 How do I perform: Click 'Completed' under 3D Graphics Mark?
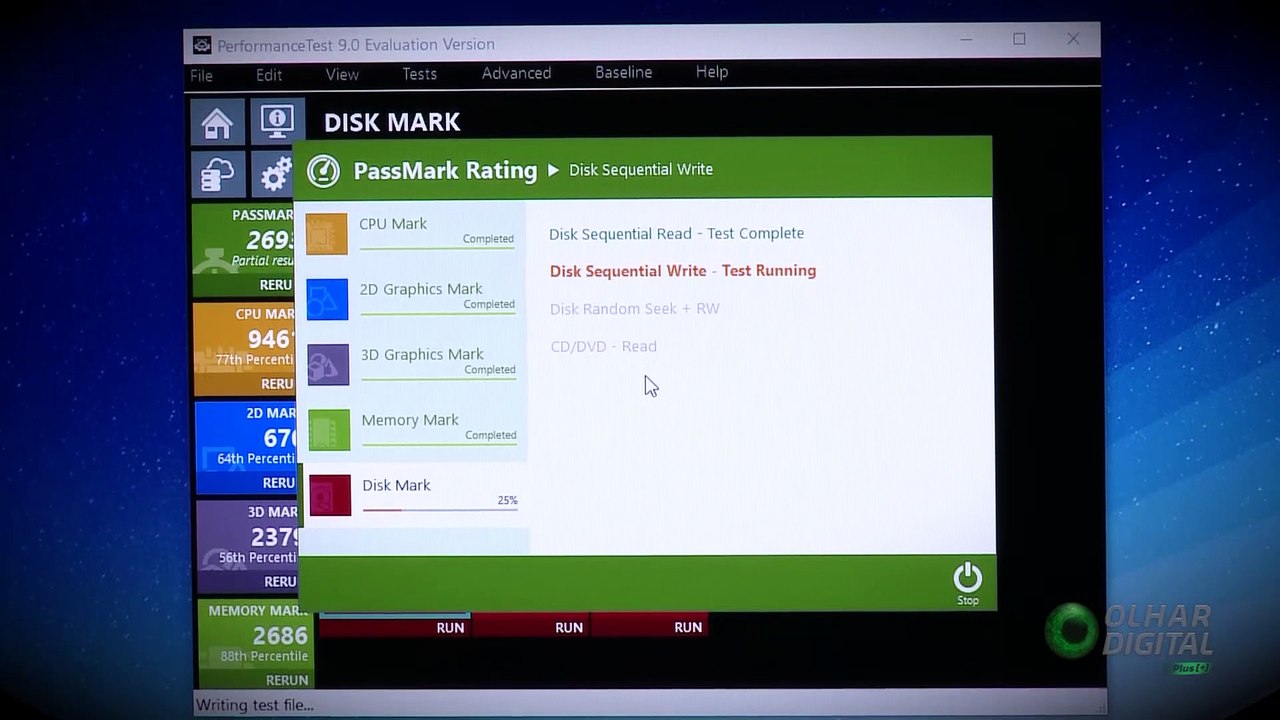pos(490,370)
